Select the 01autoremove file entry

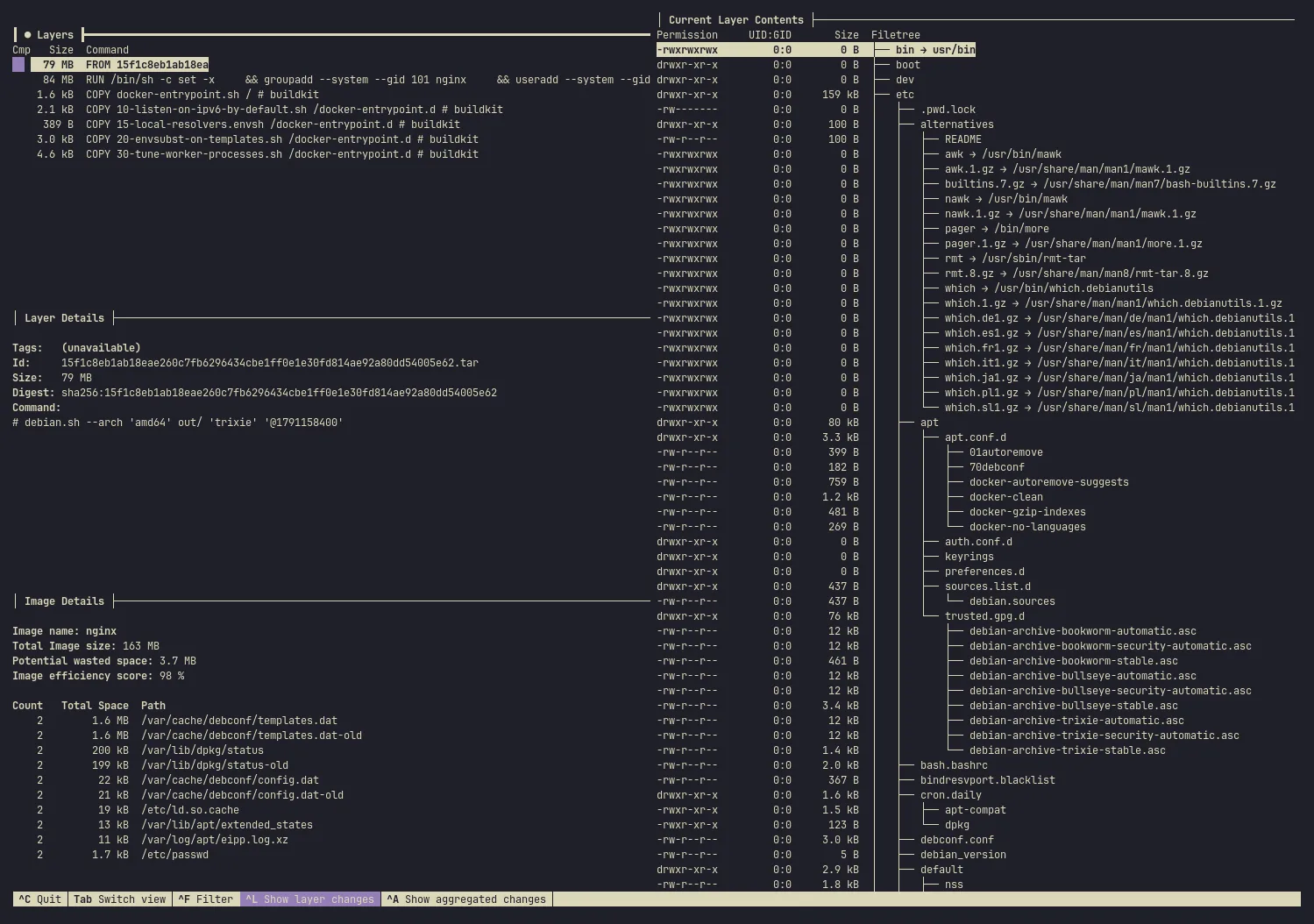tap(1006, 452)
